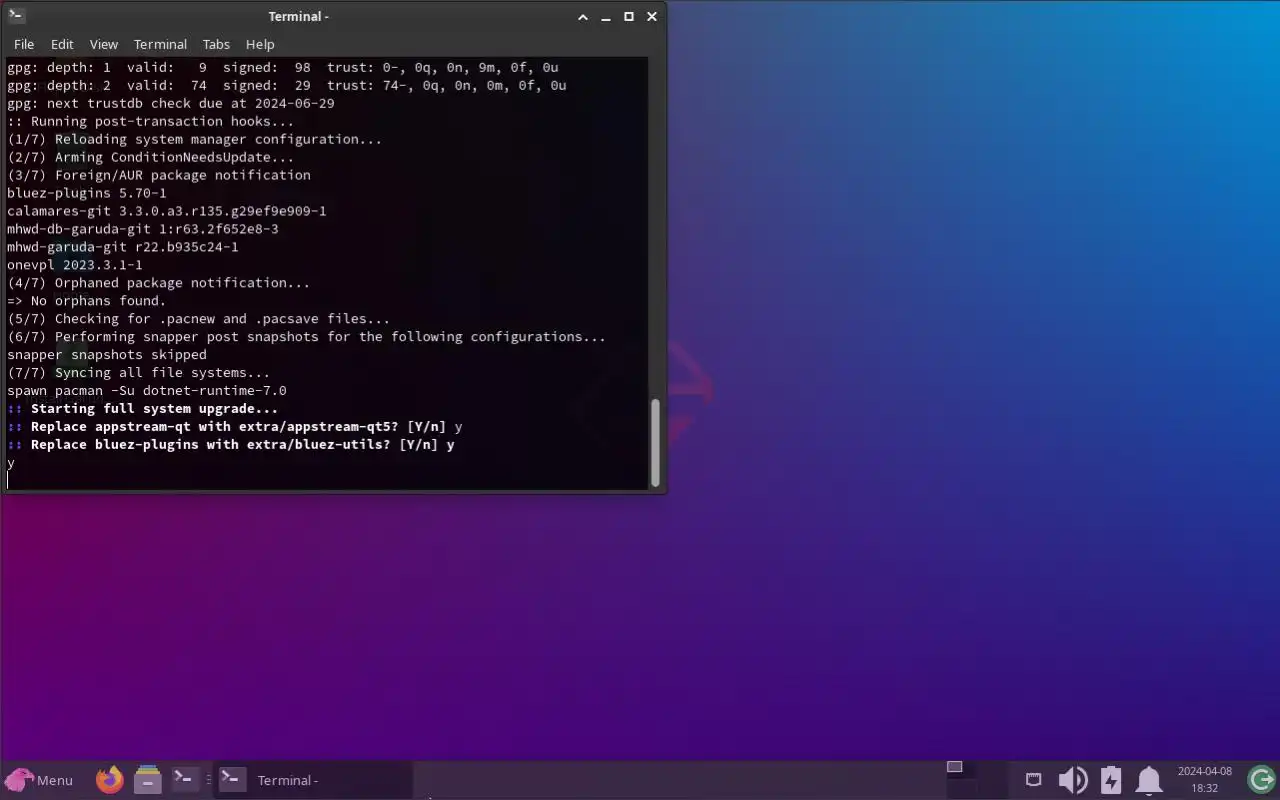Click the terminal icon in the title bar

(x=16, y=16)
